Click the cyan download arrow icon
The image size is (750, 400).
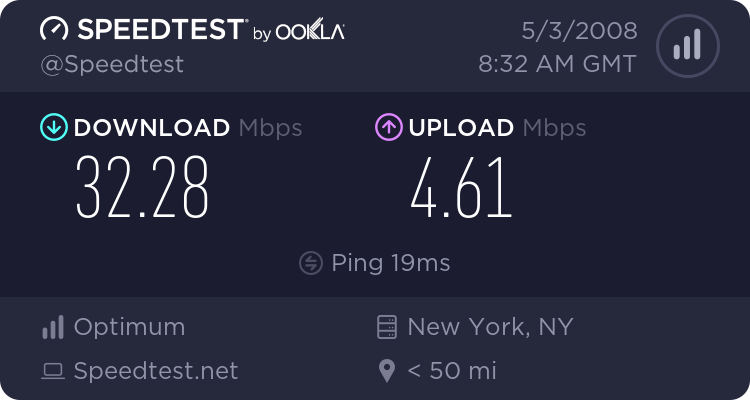point(54,127)
